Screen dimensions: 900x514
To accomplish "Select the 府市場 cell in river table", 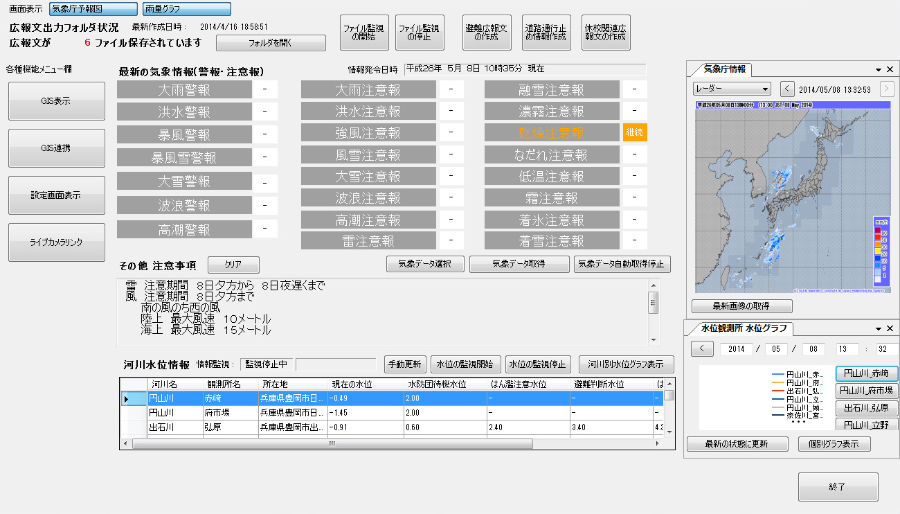I will 230,413.
